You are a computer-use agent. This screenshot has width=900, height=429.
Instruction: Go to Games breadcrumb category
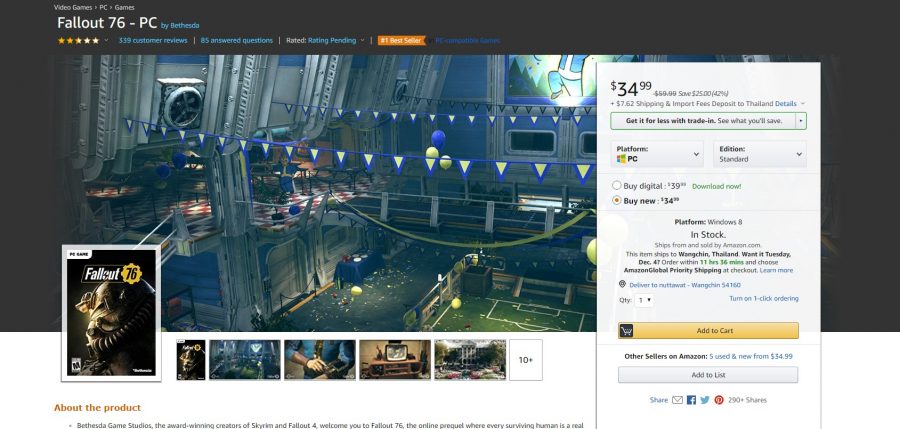[x=125, y=7]
